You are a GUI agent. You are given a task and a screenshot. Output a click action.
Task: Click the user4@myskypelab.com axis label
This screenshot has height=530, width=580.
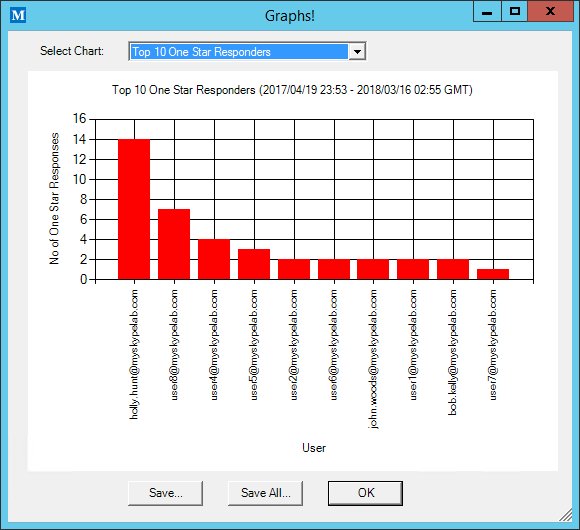214,345
